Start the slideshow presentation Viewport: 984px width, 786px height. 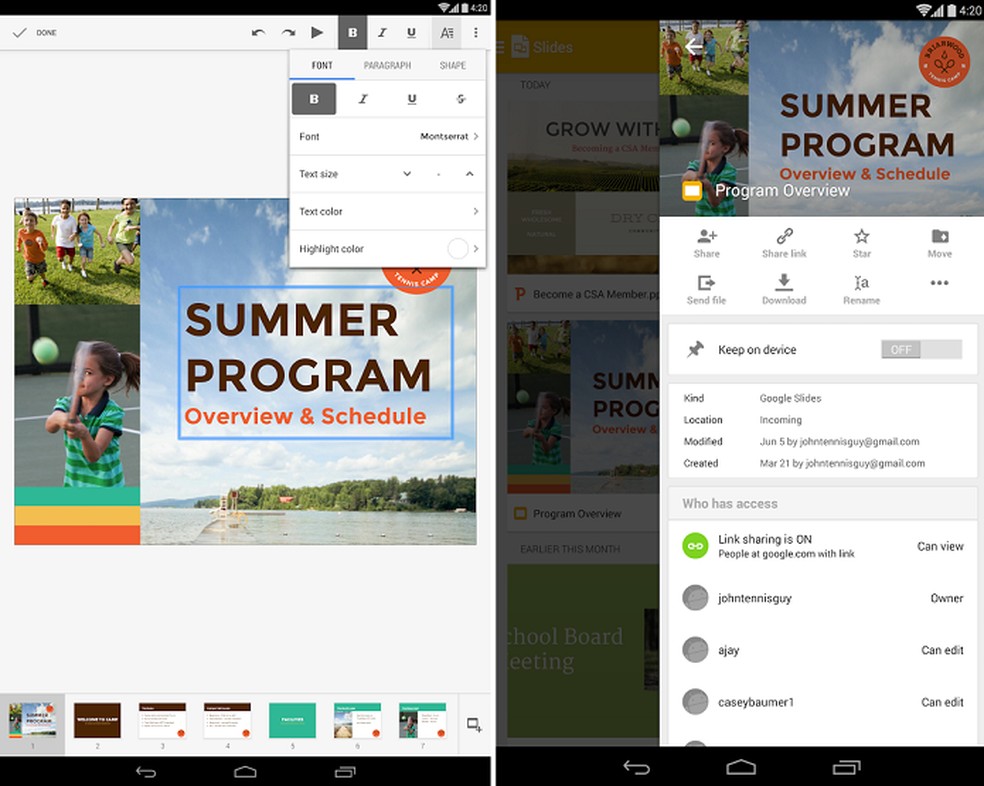click(317, 32)
